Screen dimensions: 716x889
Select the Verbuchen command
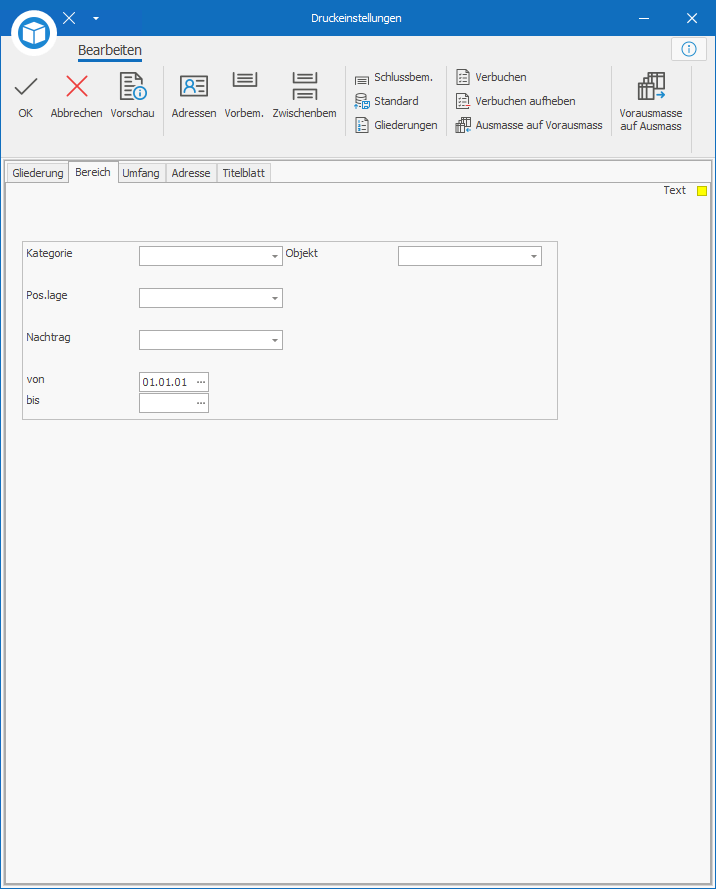pyautogui.click(x=492, y=77)
